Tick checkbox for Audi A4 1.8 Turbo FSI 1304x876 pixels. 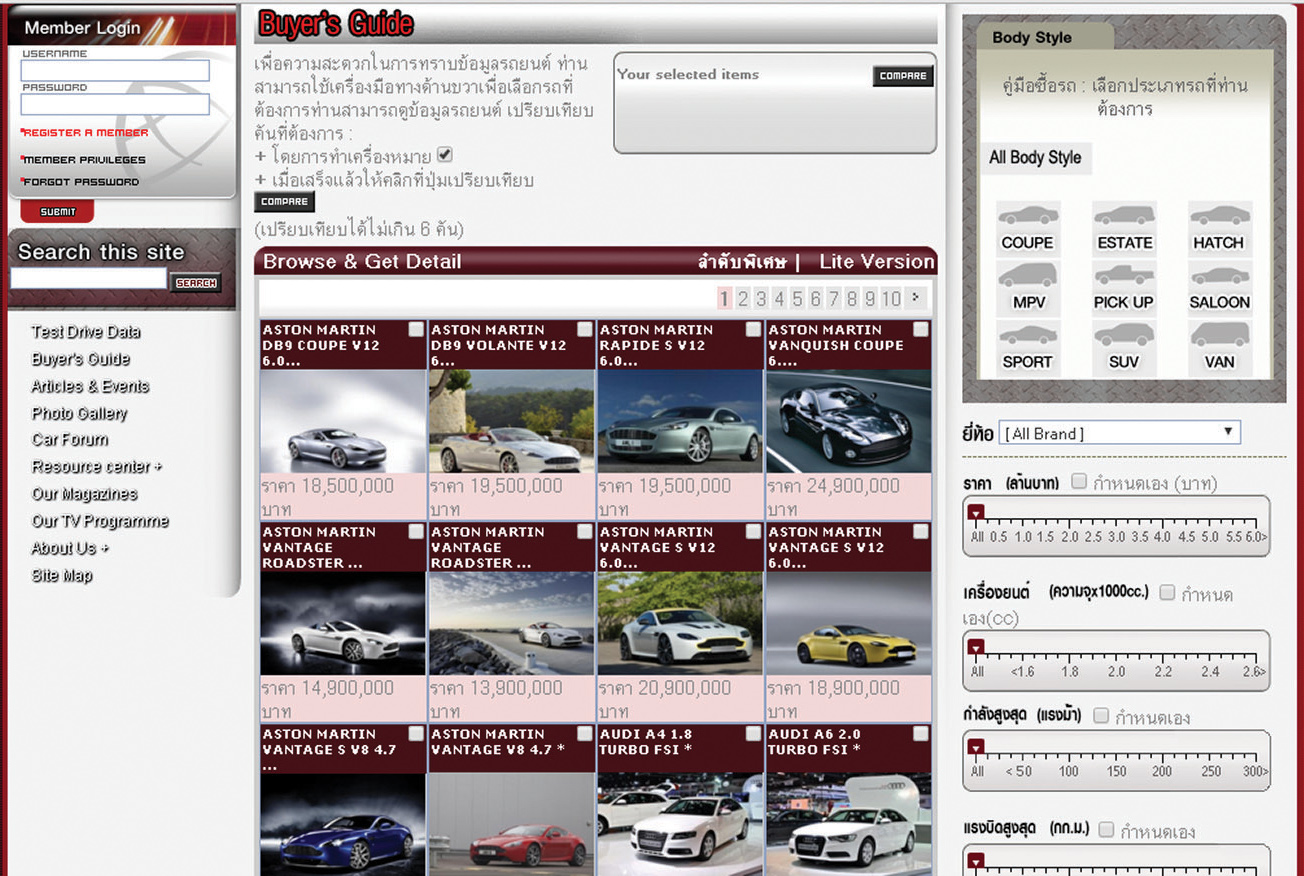click(x=753, y=733)
